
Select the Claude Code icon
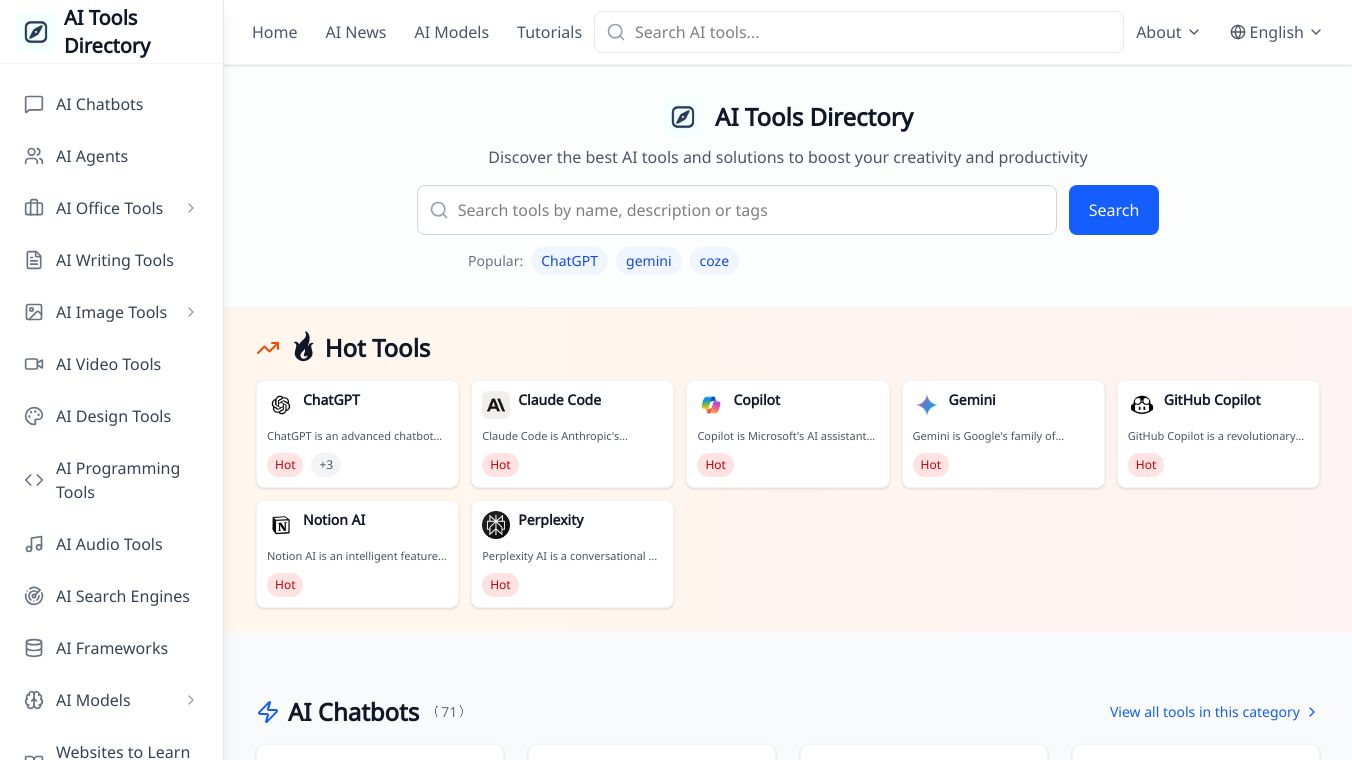(x=496, y=405)
